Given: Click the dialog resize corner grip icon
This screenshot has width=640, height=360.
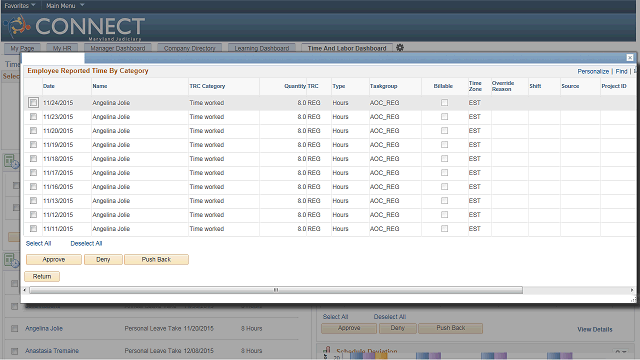Looking at the screenshot, I should (633, 300).
